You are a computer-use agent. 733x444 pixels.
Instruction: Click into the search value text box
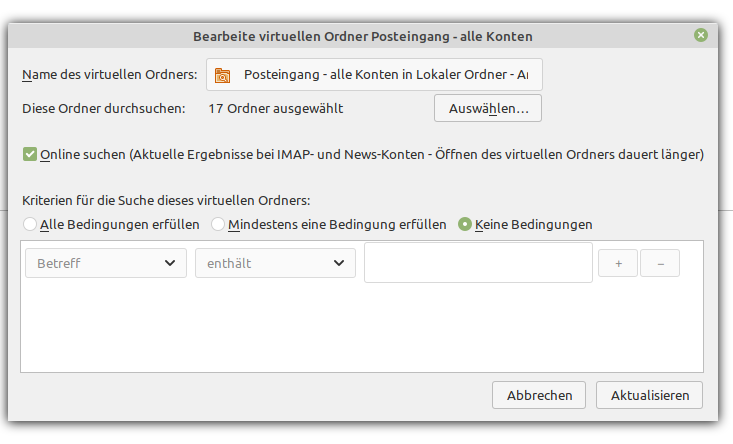tap(478, 263)
